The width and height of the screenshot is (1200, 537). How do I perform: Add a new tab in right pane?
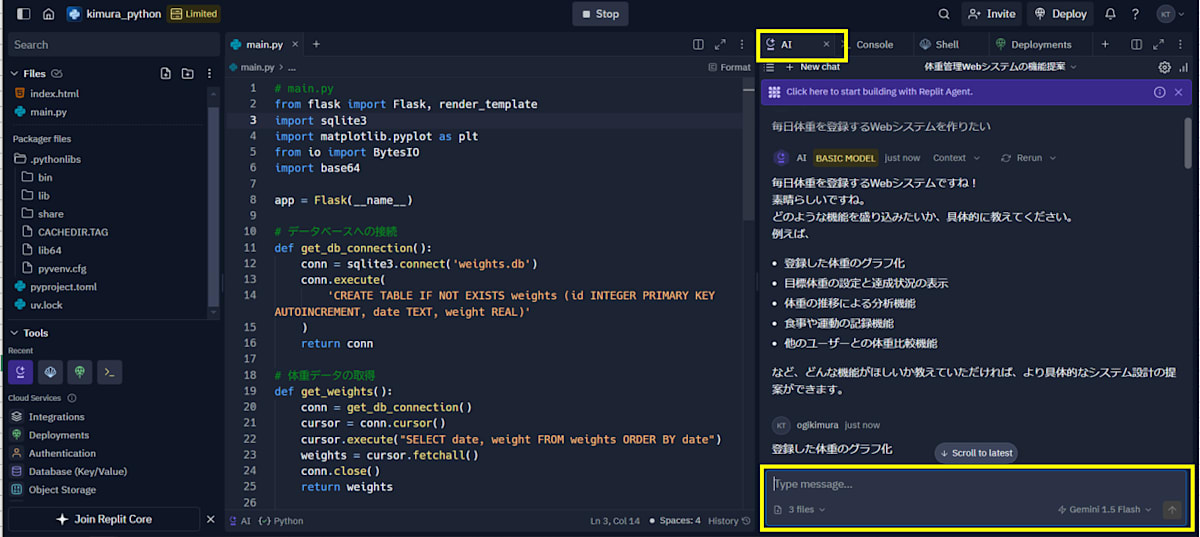click(x=1105, y=44)
